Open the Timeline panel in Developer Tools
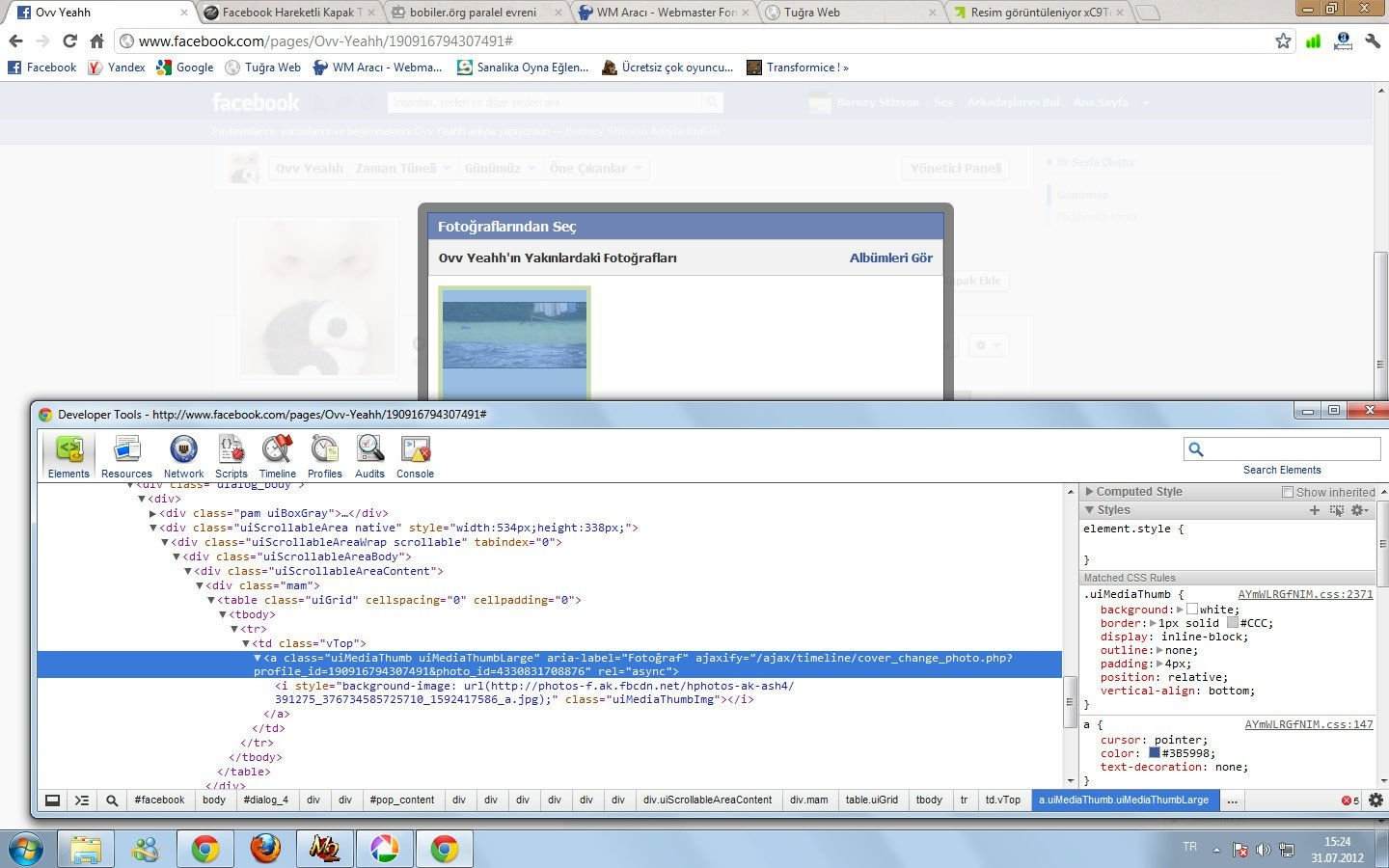The image size is (1389, 868). coord(277,456)
